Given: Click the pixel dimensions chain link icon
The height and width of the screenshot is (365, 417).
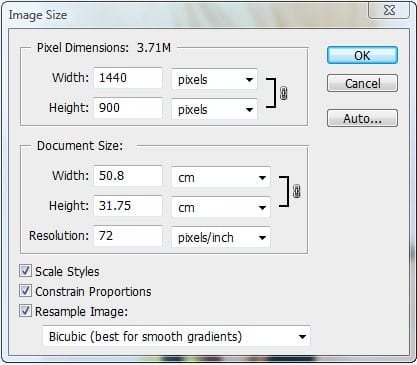Looking at the screenshot, I should click(x=284, y=93).
